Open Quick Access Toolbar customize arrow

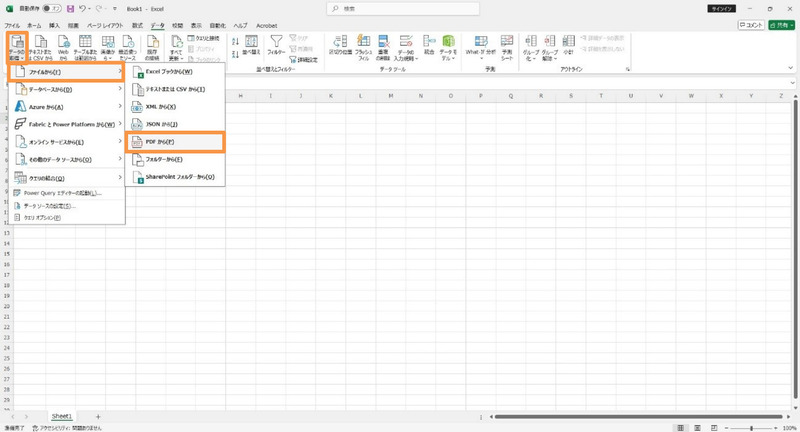coord(115,9)
